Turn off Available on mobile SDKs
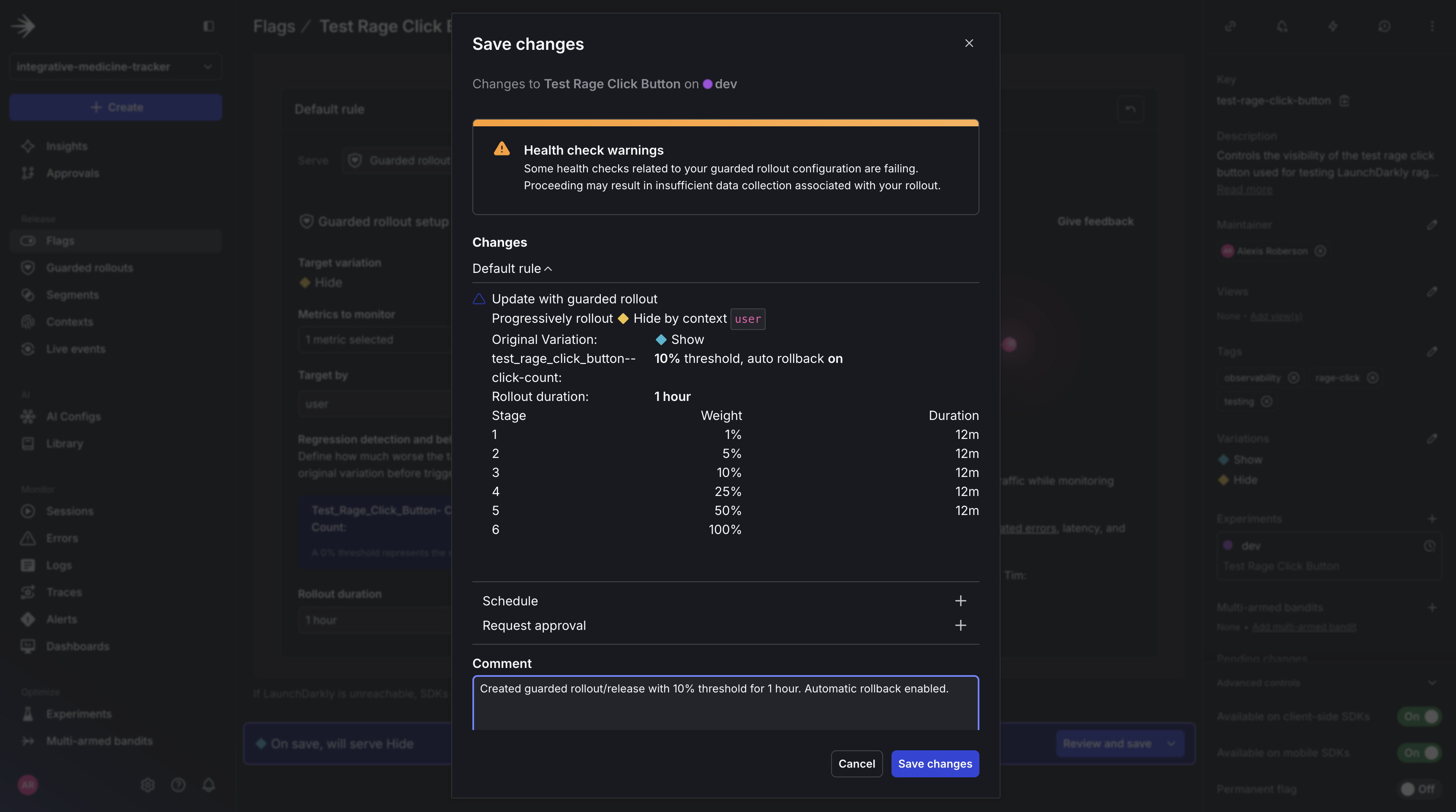This screenshot has height=812, width=1456. (x=1420, y=752)
